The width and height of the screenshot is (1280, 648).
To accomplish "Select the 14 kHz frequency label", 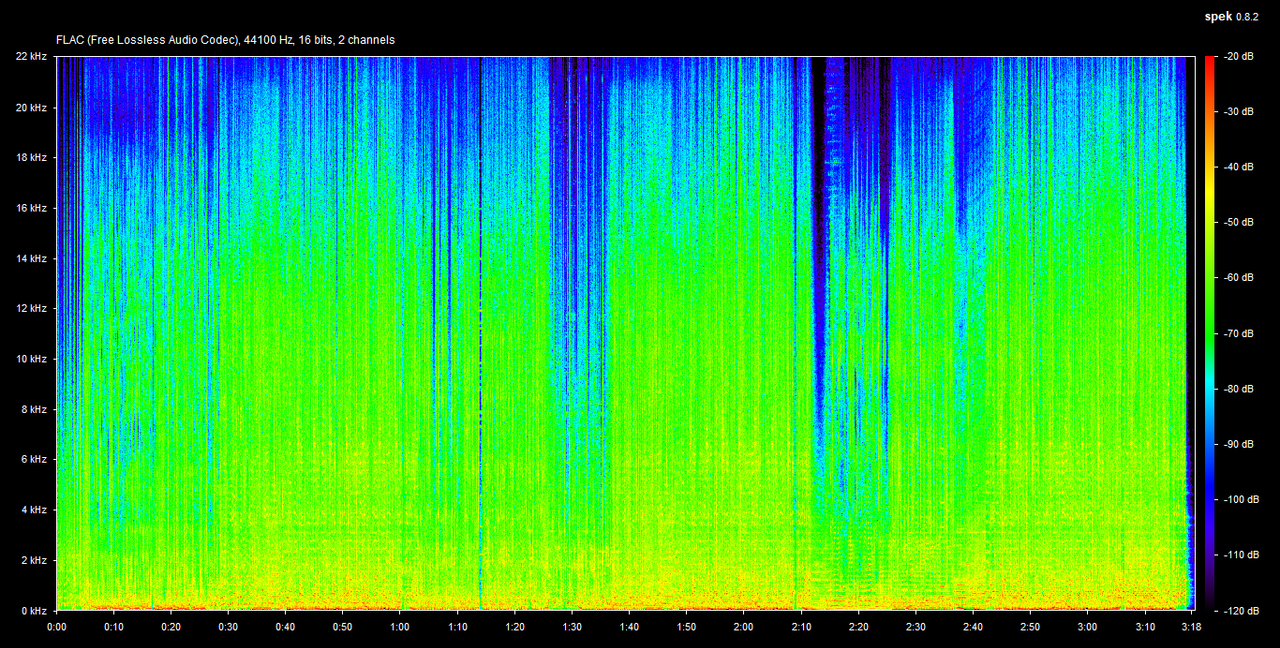I will pyautogui.click(x=31, y=258).
